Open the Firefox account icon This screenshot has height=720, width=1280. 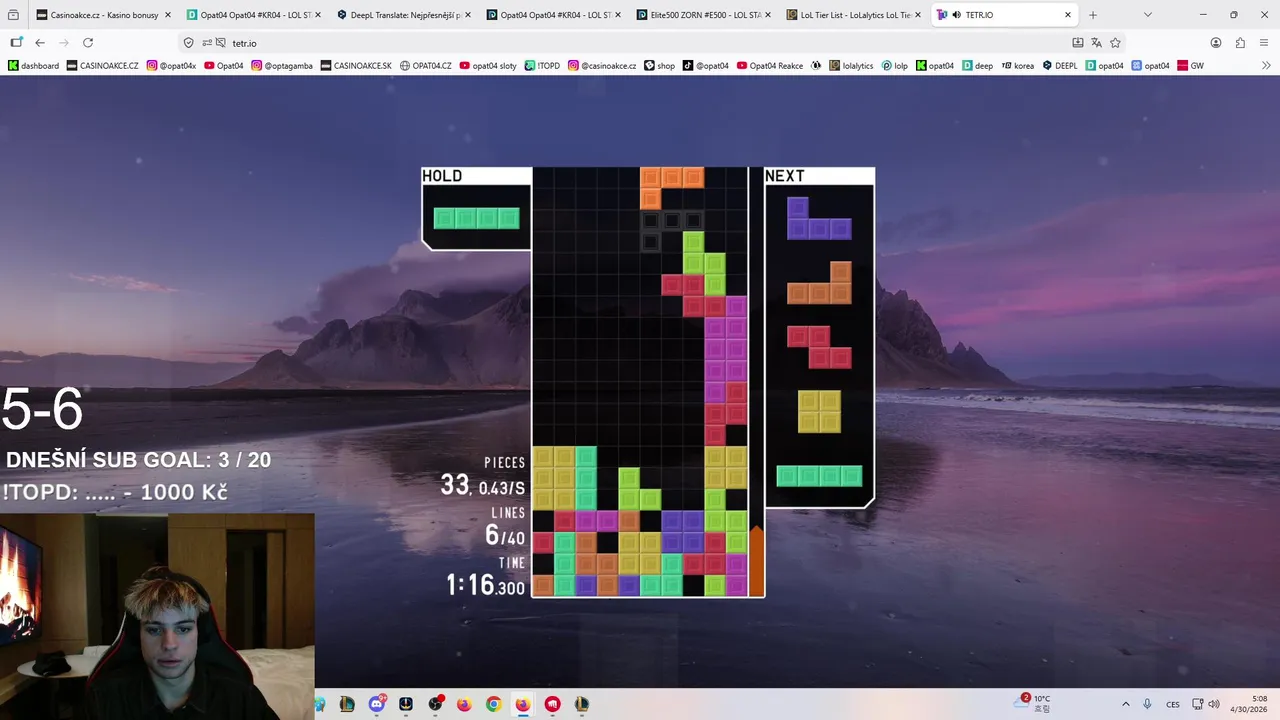point(1216,43)
